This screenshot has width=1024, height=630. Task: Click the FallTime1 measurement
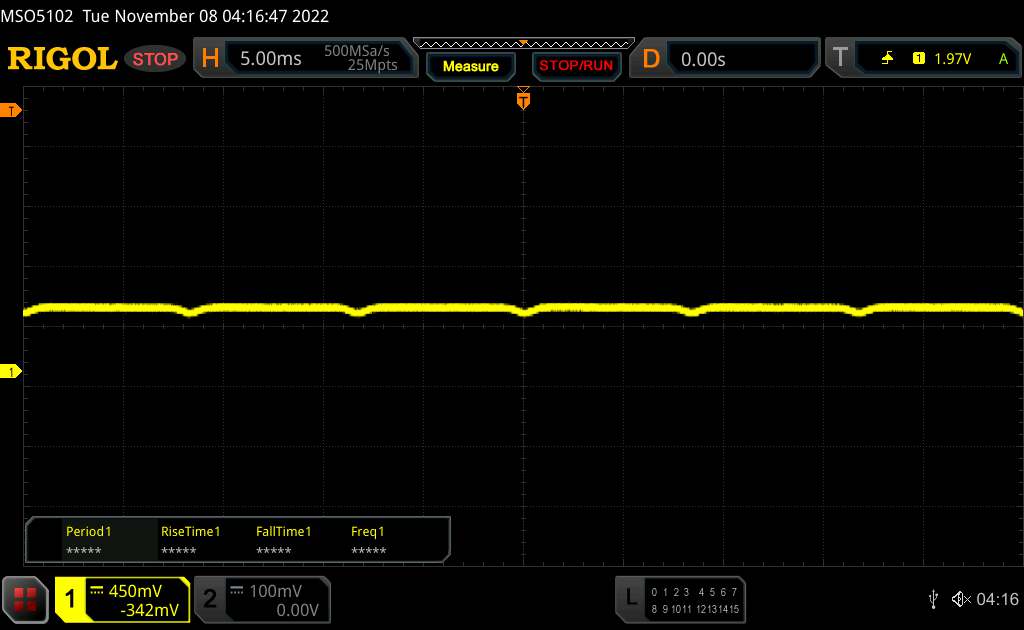(283, 541)
